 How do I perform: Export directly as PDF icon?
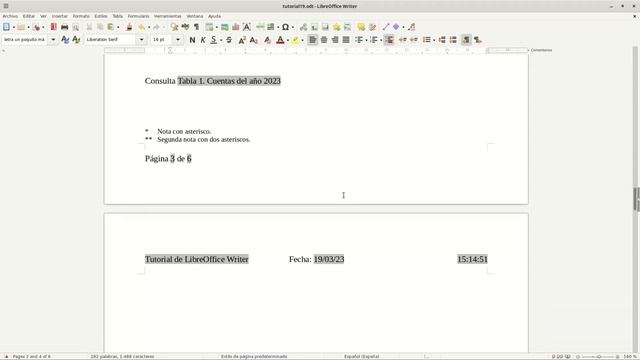pos(53,27)
